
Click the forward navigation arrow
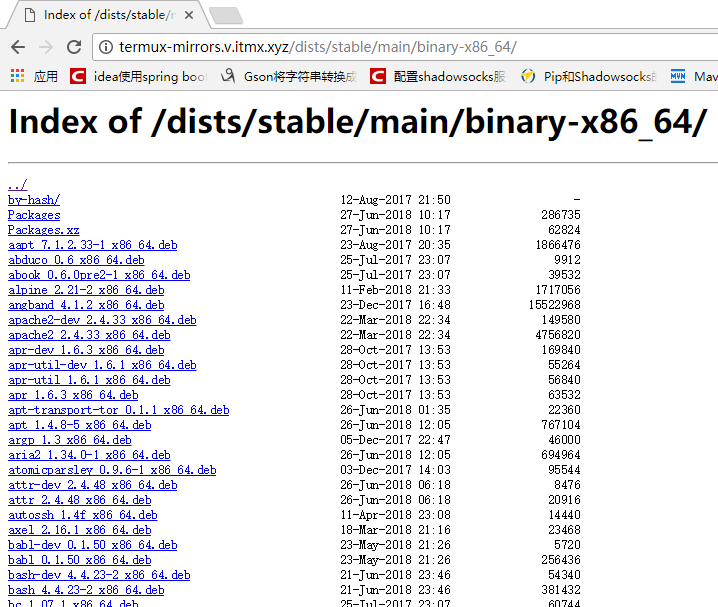tap(45, 47)
